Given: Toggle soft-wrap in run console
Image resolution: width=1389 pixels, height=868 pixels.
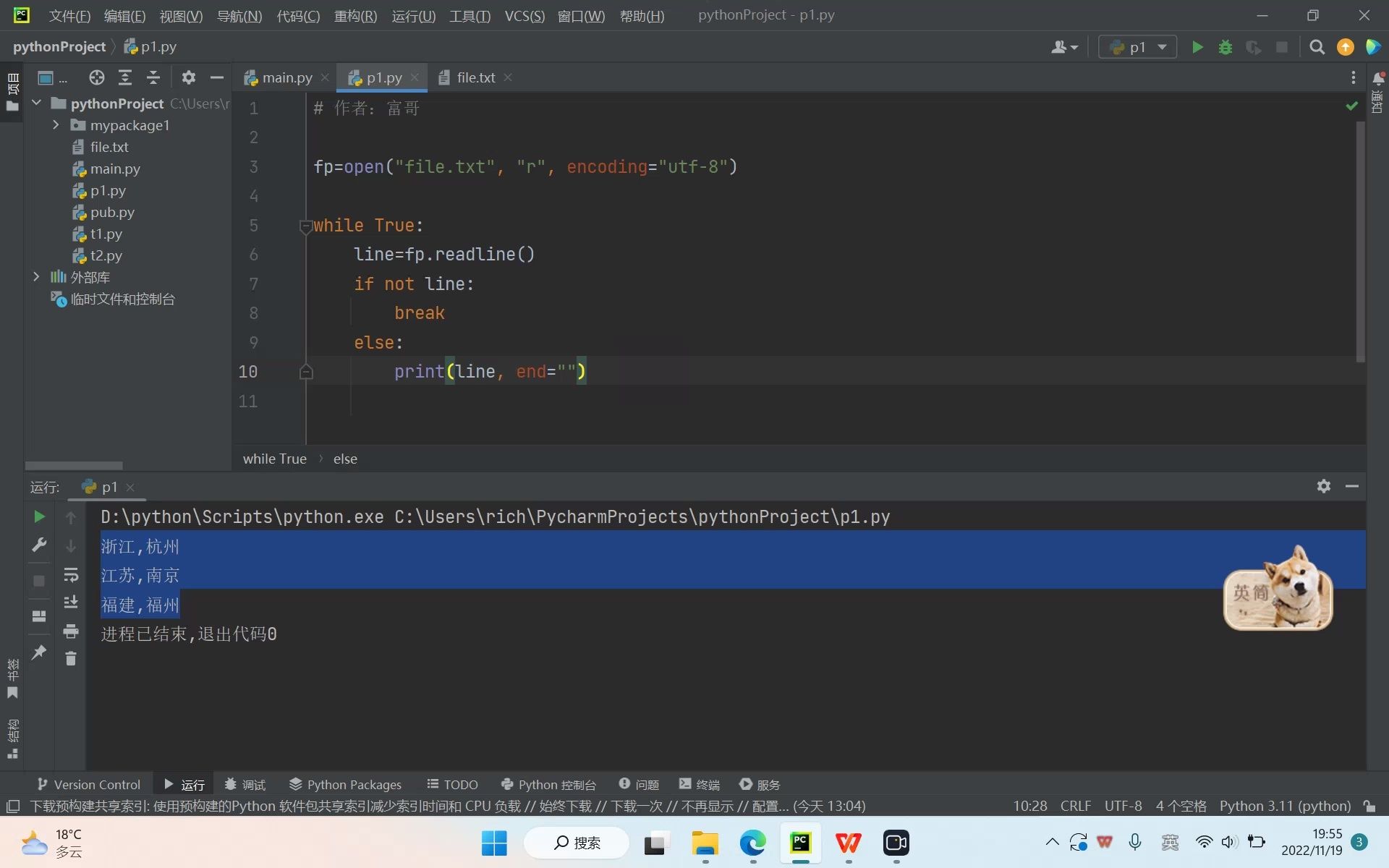Looking at the screenshot, I should pos(70,575).
